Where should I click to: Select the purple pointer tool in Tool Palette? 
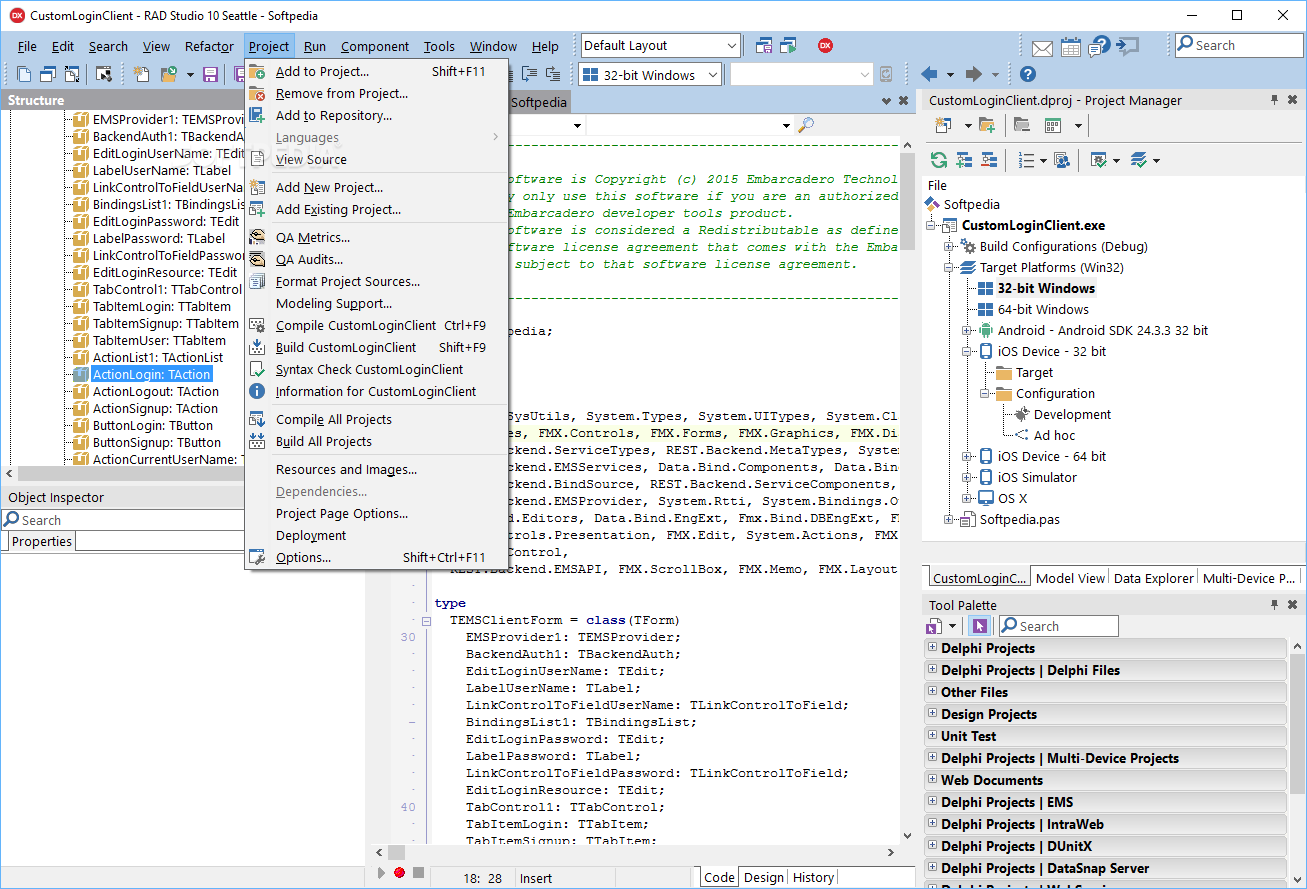click(x=979, y=626)
